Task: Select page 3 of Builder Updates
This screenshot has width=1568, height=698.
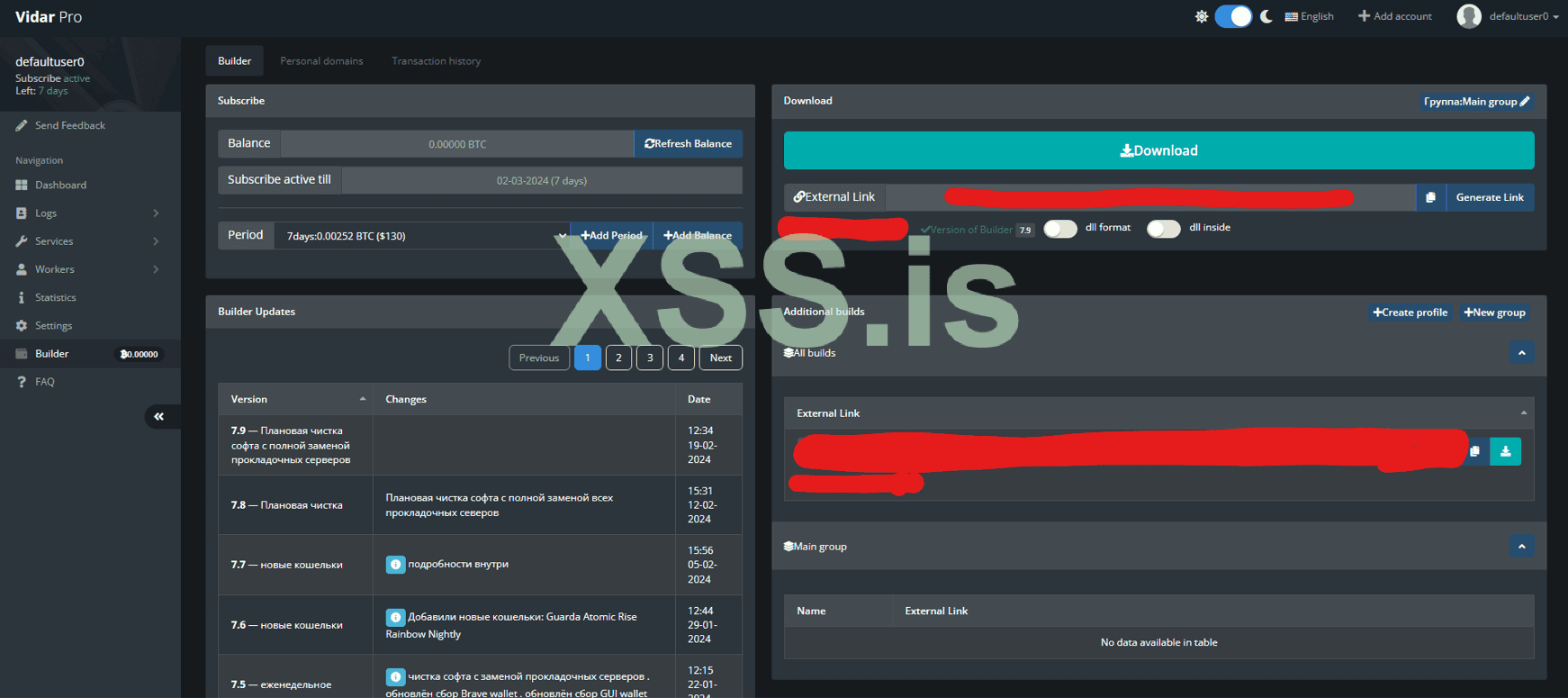Action: coord(650,358)
